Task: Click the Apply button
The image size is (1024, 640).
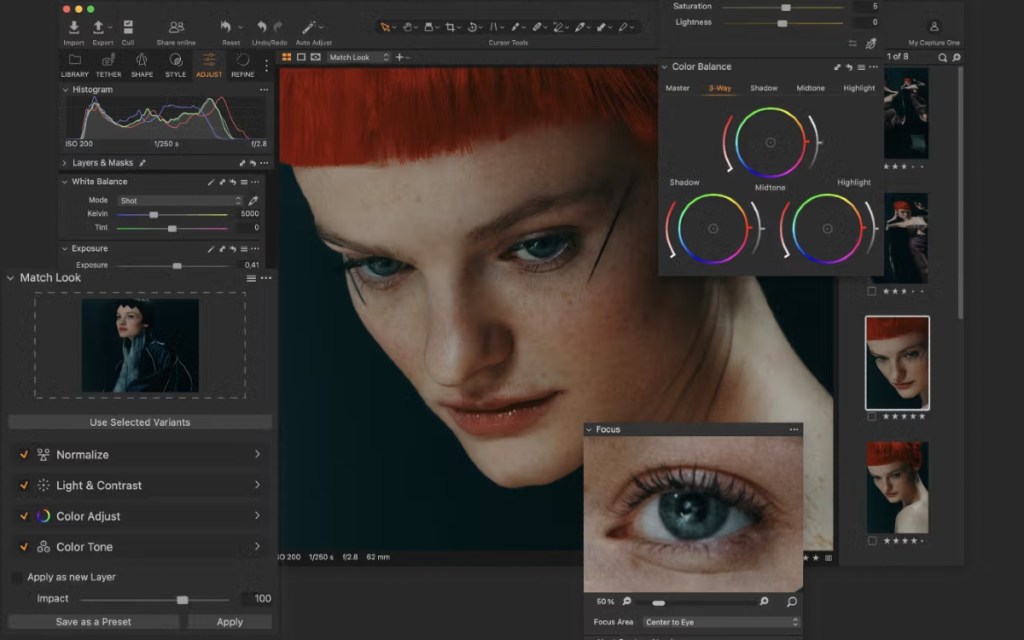Action: (229, 621)
